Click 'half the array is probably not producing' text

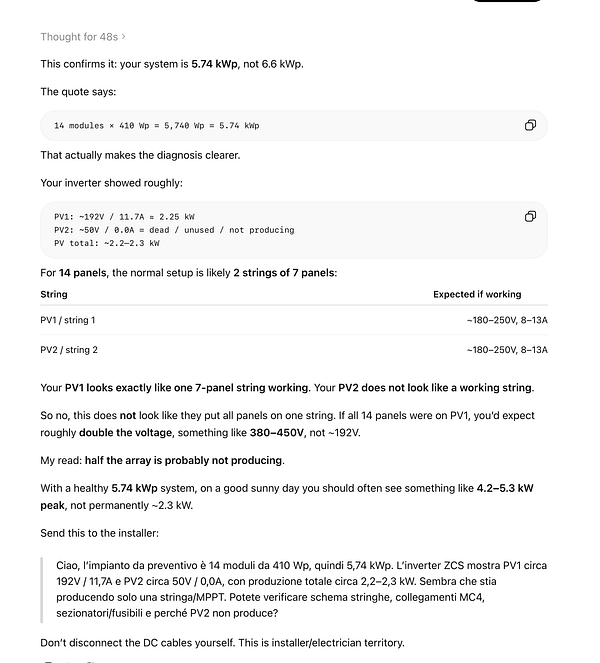[184, 460]
